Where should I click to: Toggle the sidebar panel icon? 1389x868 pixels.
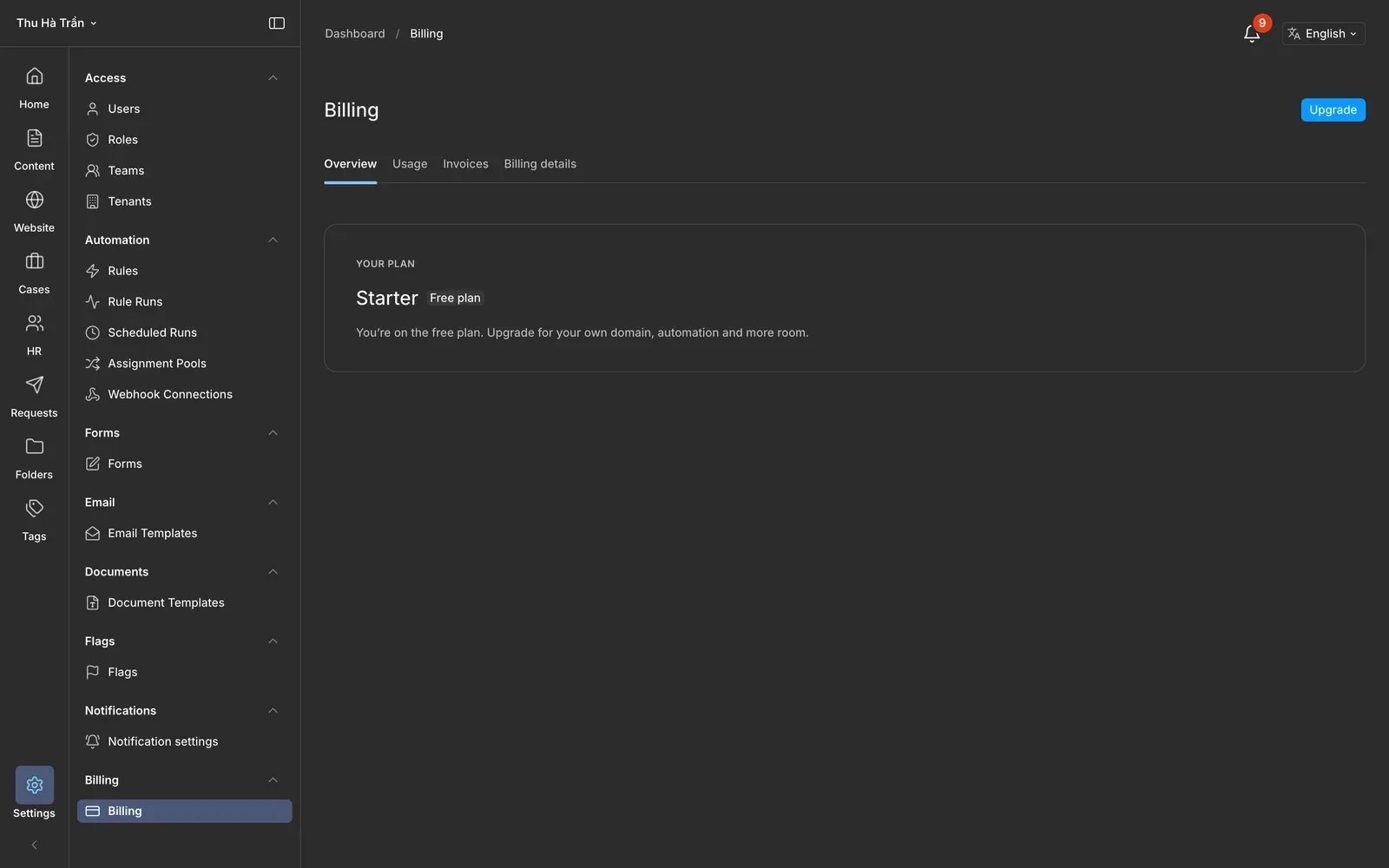pyautogui.click(x=277, y=23)
